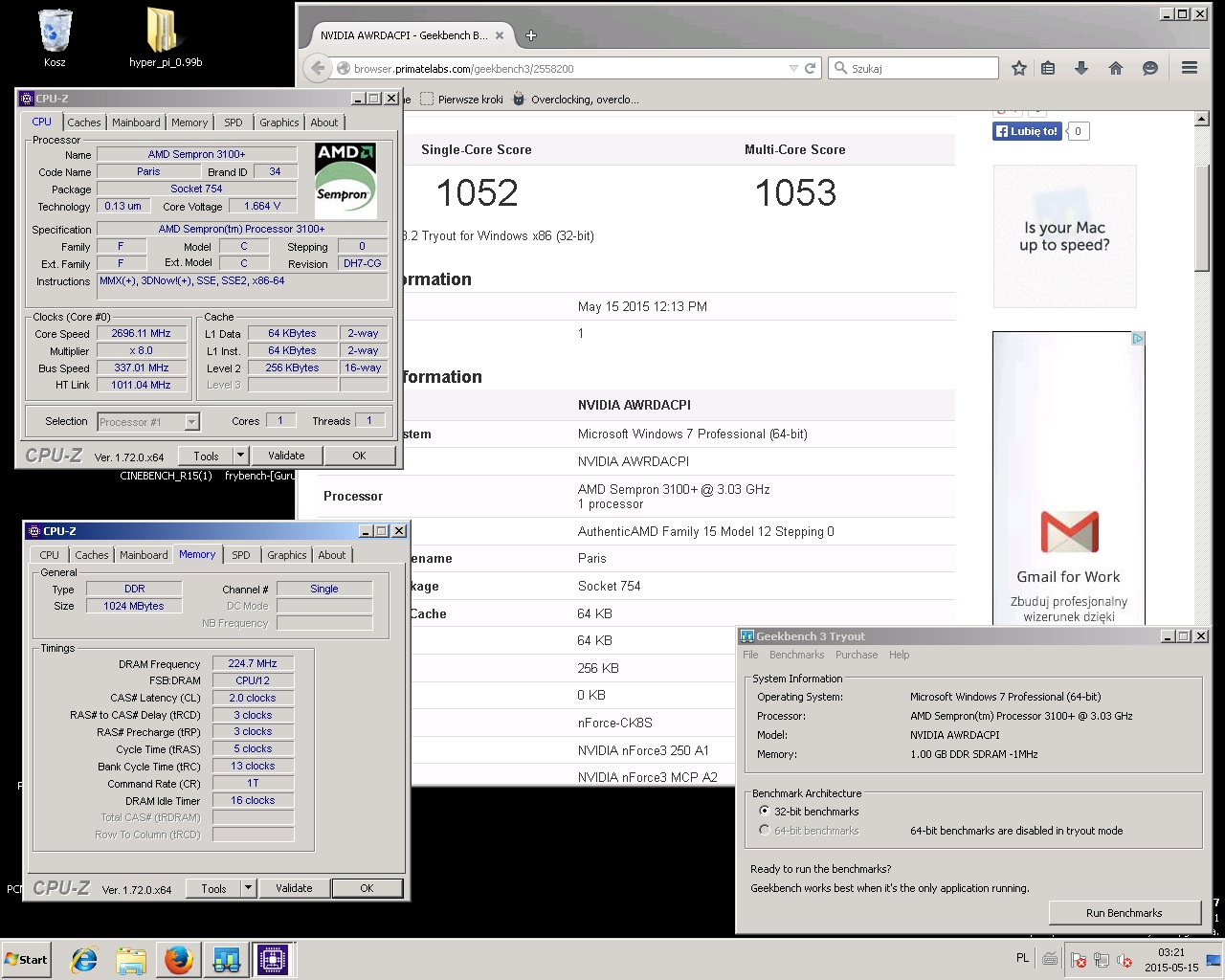Viewport: 1225px width, 980px height.
Task: Open the Start menu
Action: [27, 960]
